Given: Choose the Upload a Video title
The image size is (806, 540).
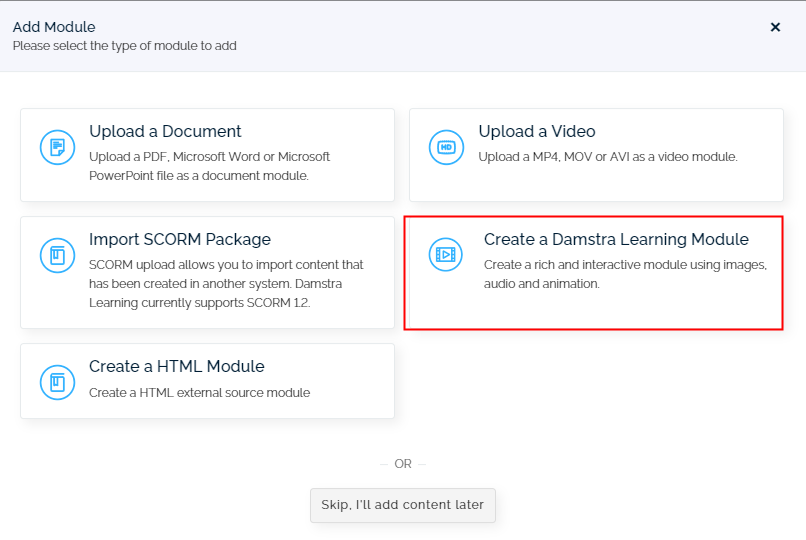Looking at the screenshot, I should coord(537,132).
